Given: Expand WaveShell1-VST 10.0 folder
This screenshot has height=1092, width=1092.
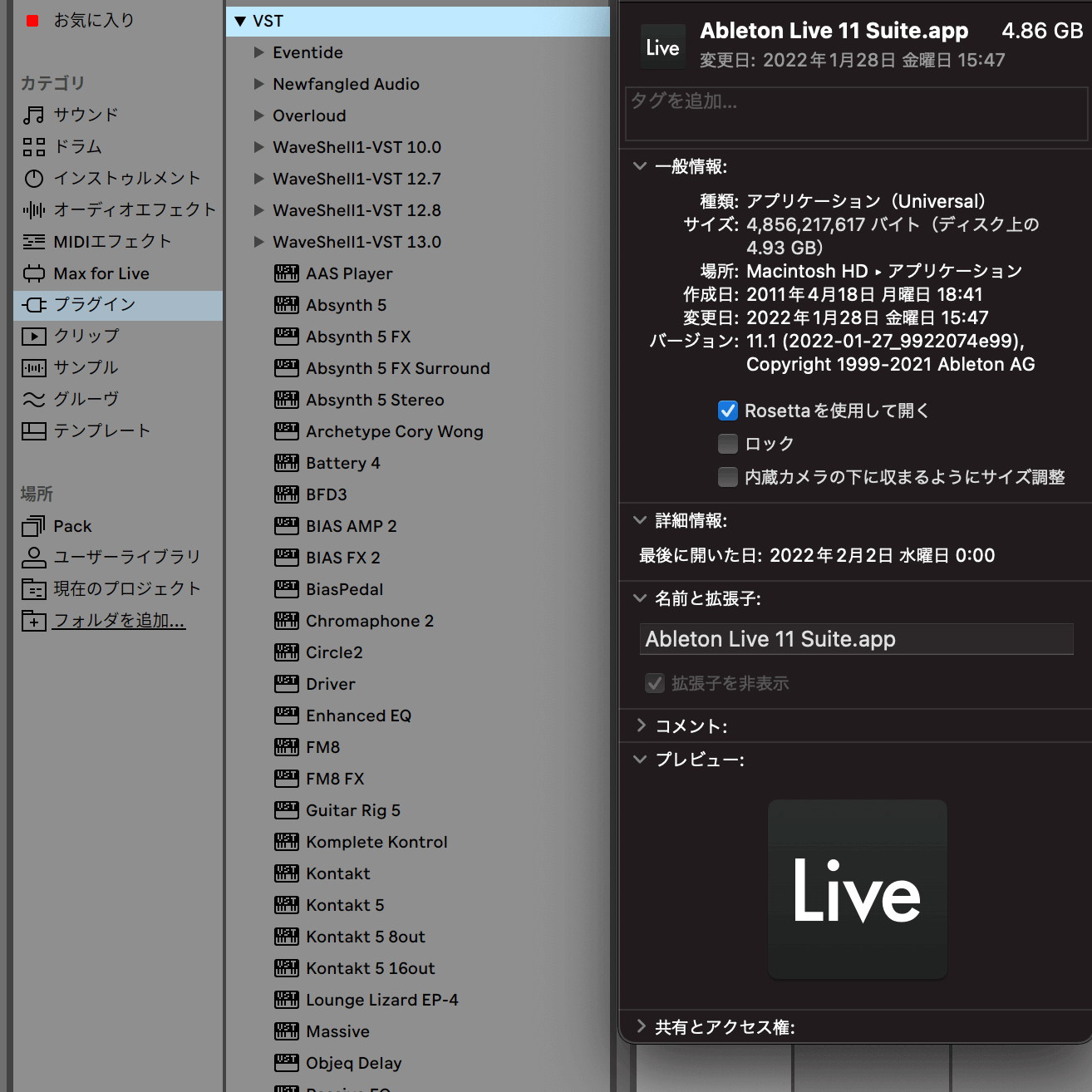Looking at the screenshot, I should [258, 147].
